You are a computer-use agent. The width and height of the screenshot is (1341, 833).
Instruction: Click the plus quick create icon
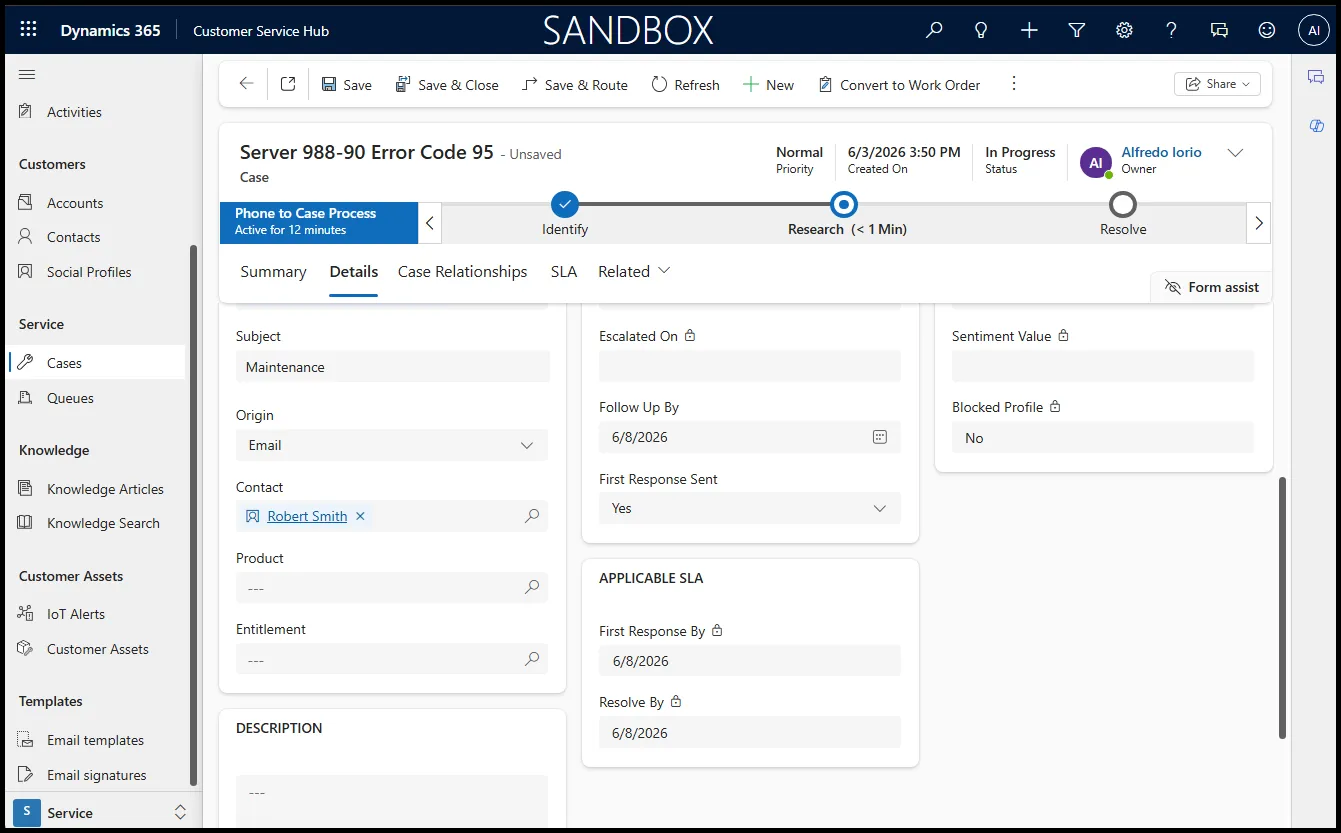pyautogui.click(x=1029, y=30)
